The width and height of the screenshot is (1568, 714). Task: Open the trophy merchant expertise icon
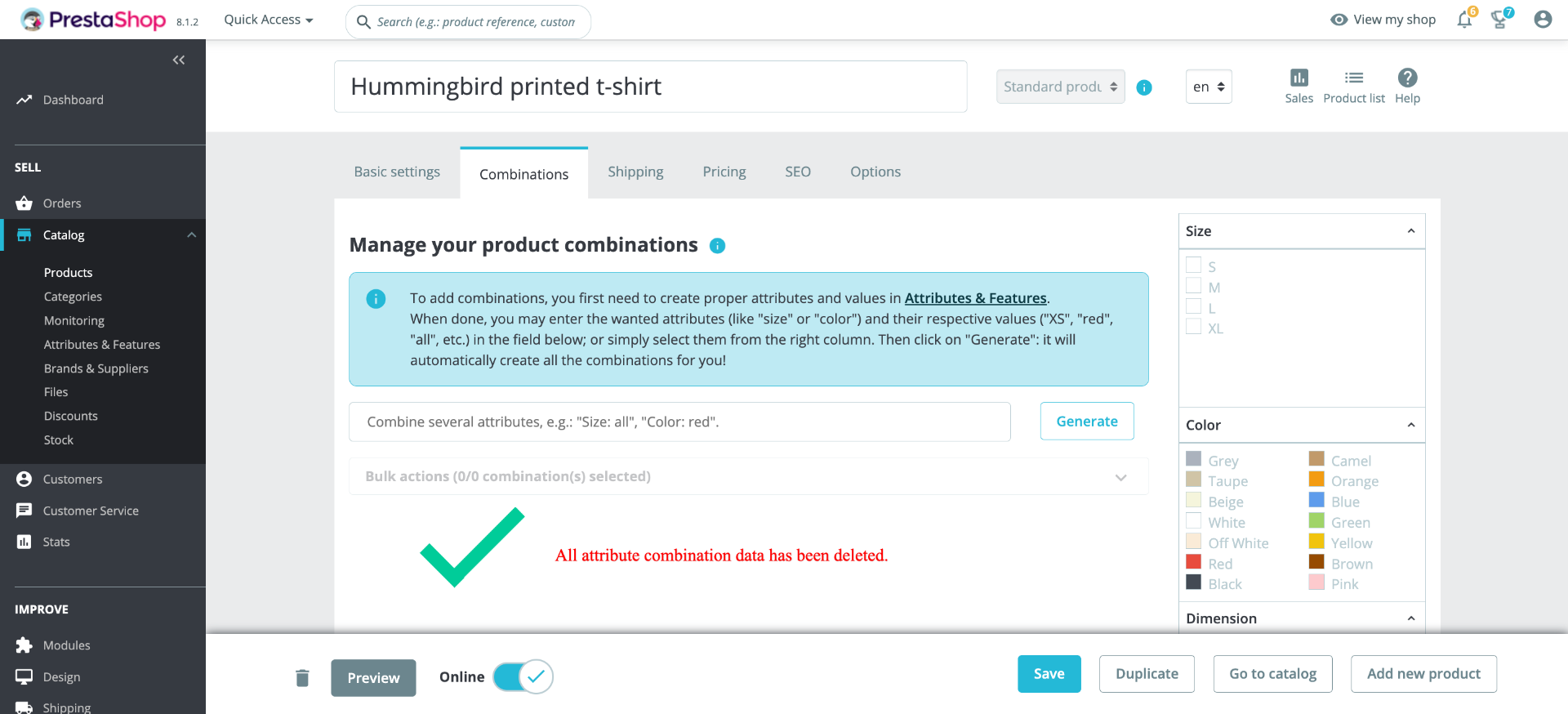tap(1499, 20)
